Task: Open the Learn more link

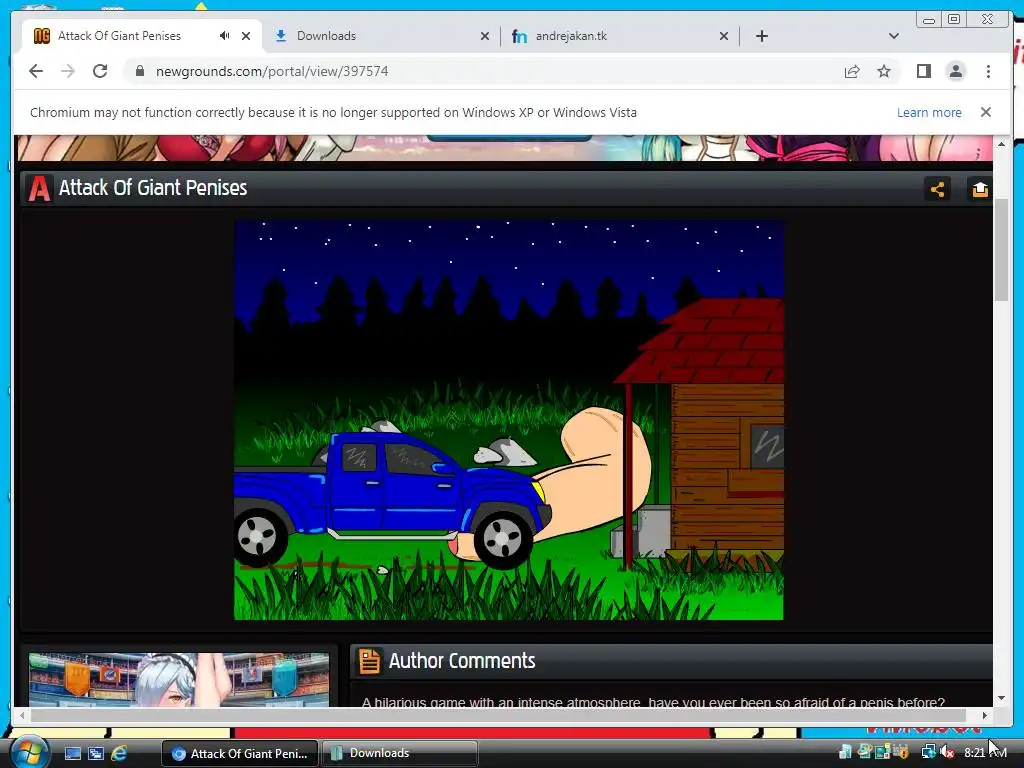Action: click(929, 112)
